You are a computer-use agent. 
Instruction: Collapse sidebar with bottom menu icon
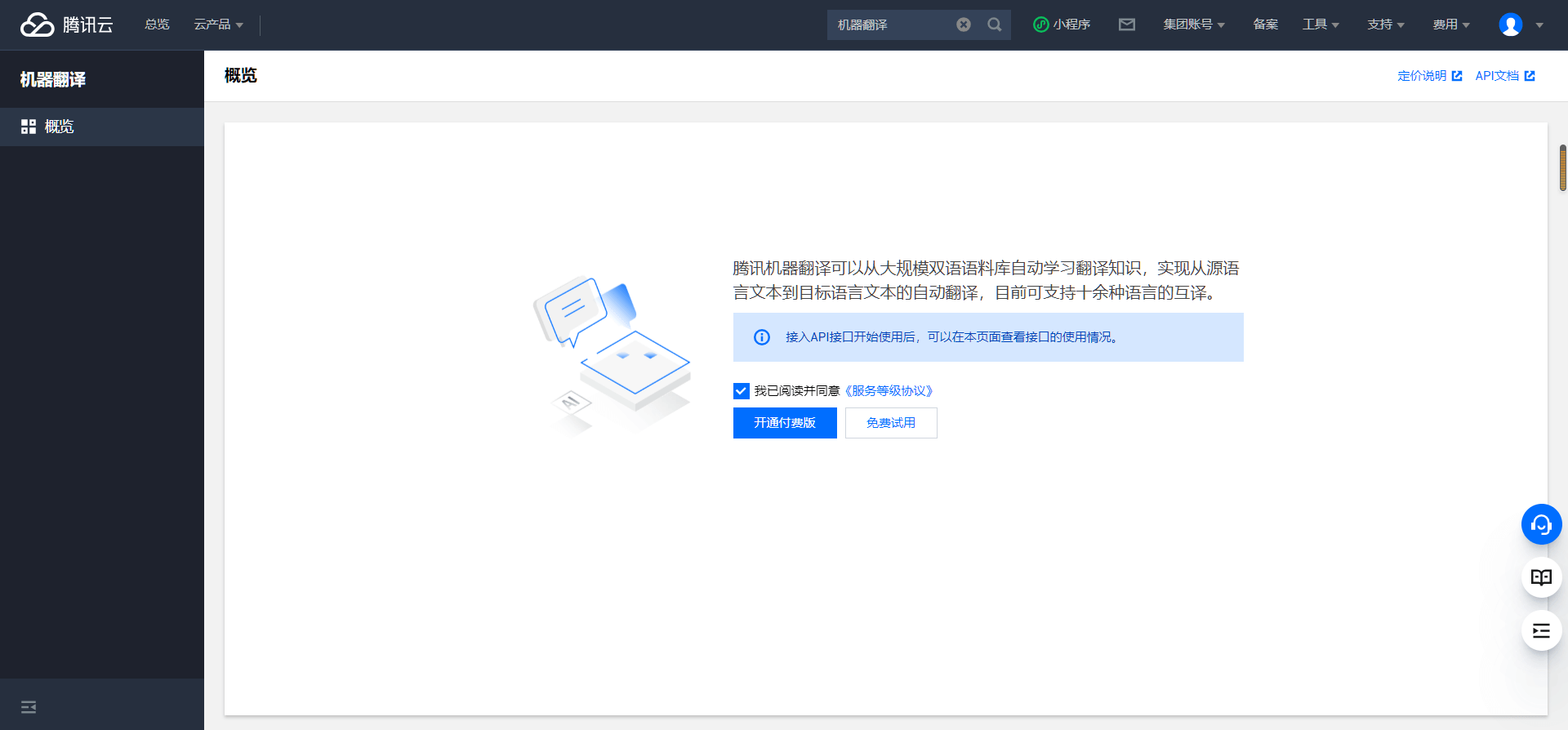[29, 707]
